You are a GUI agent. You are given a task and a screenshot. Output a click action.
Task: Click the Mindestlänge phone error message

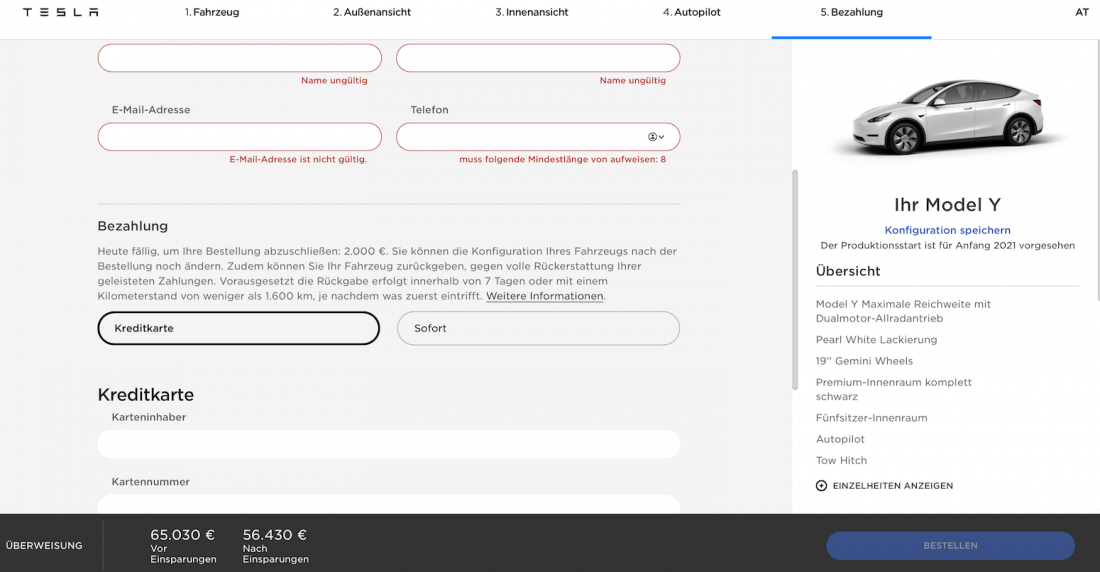(563, 159)
